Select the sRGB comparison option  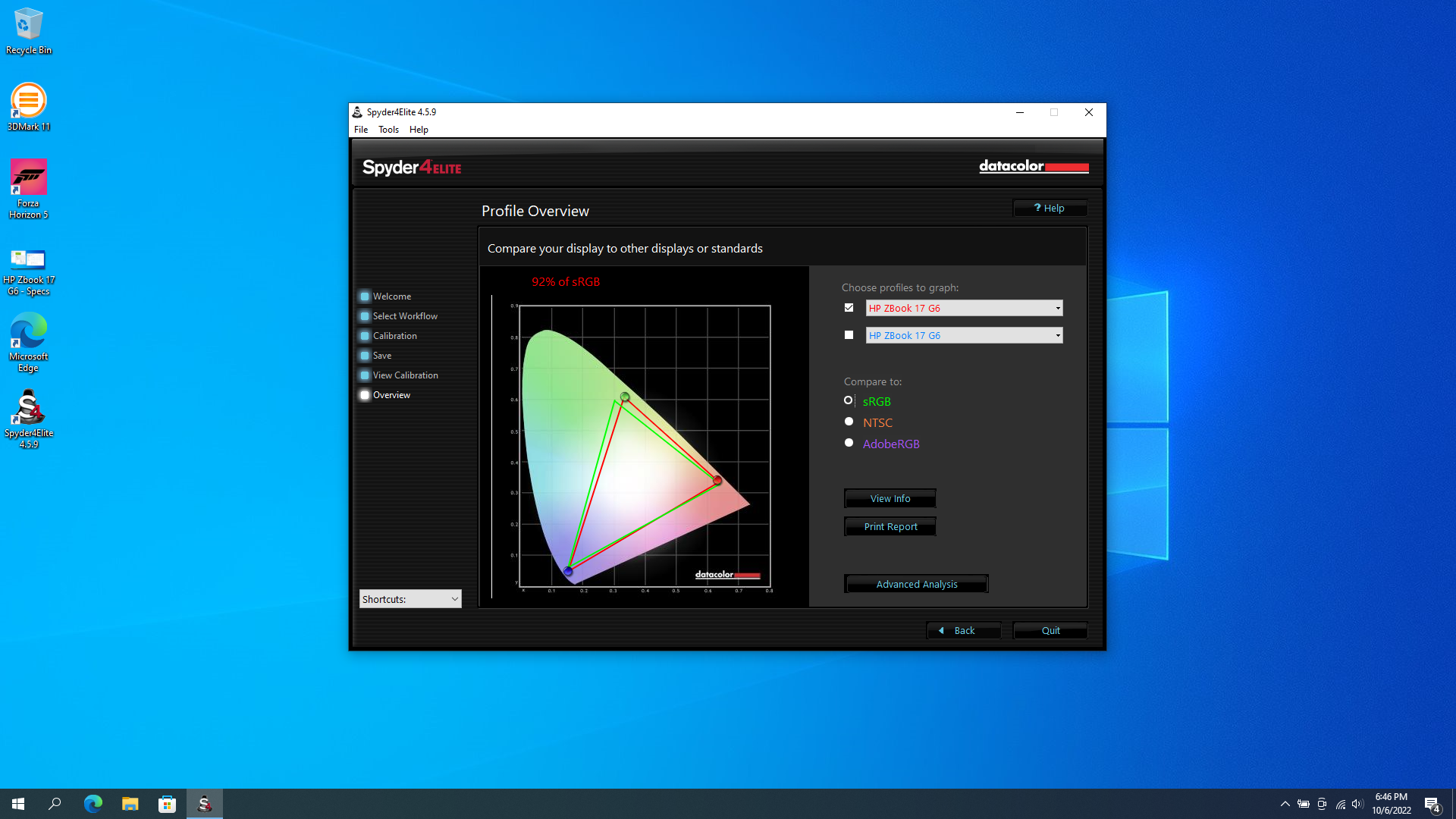pyautogui.click(x=849, y=400)
